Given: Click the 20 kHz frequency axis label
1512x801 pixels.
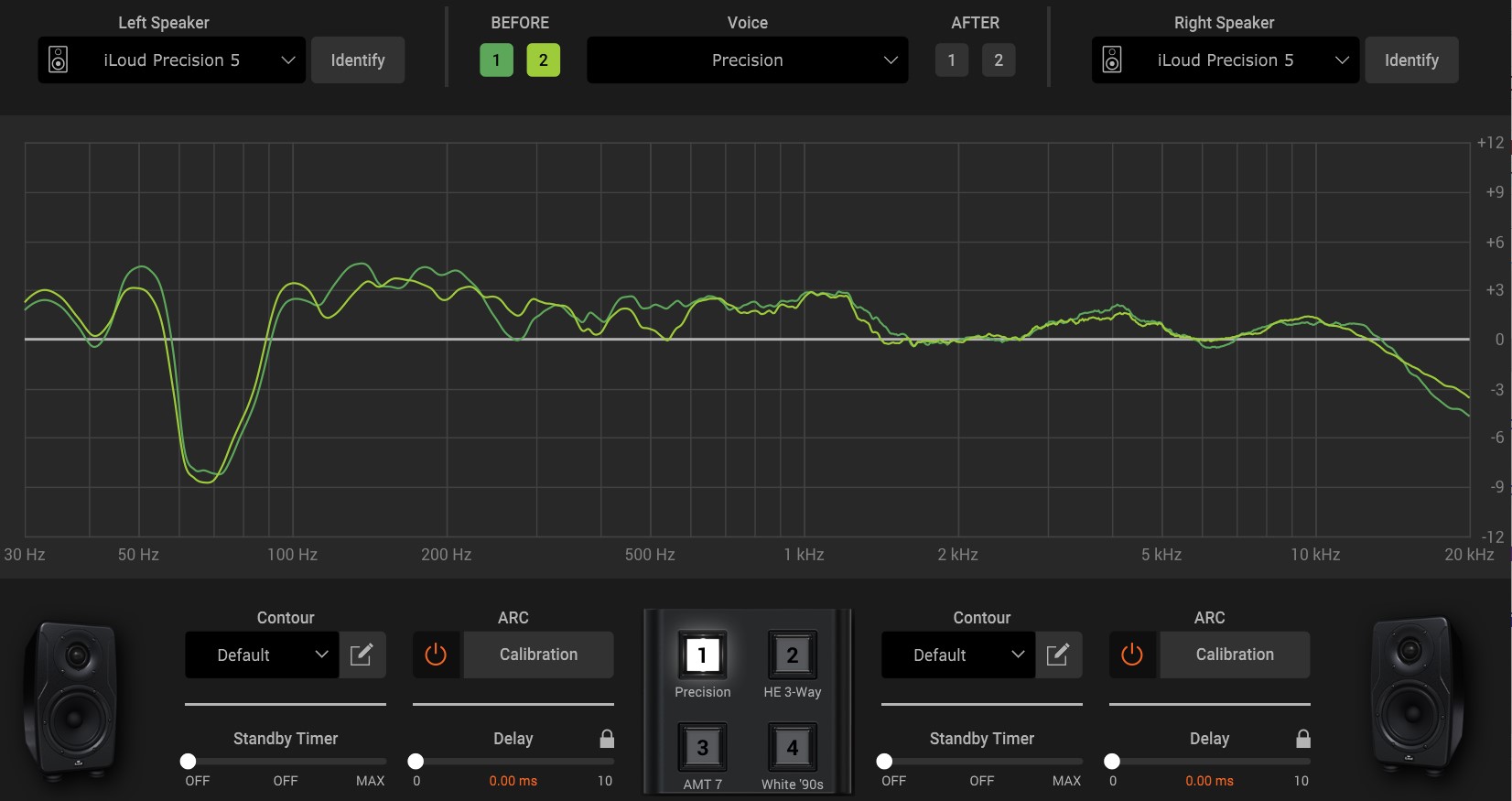Looking at the screenshot, I should pyautogui.click(x=1470, y=555).
